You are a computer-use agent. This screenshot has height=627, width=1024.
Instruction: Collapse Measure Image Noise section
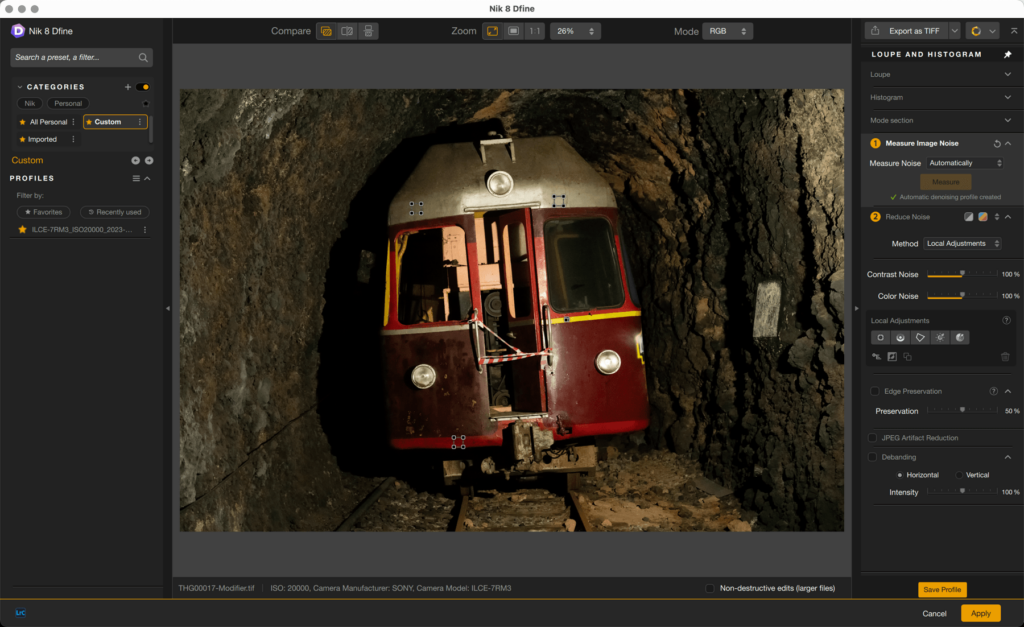1008,144
